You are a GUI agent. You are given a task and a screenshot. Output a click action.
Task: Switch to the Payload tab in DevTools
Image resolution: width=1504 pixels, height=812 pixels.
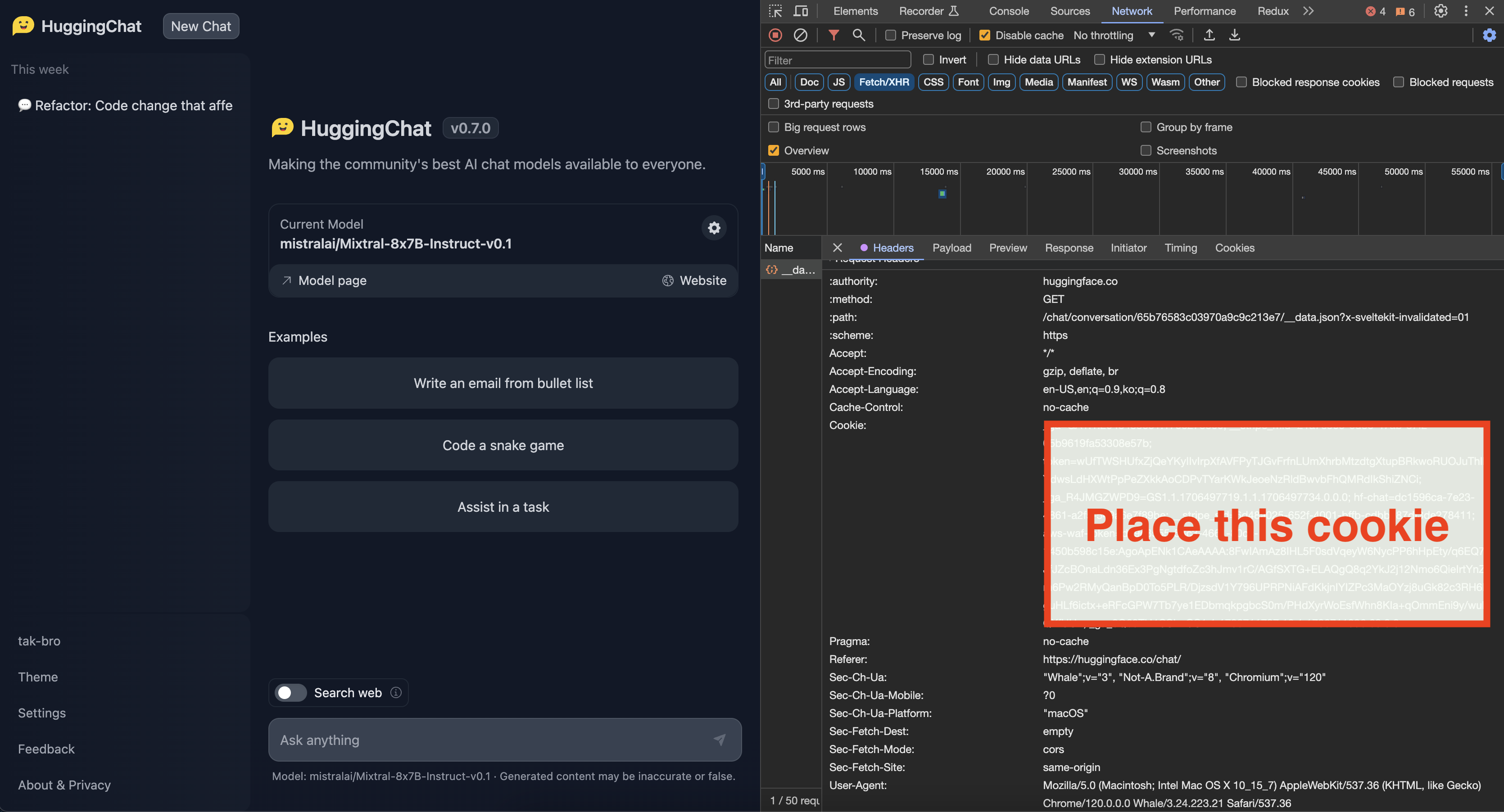(x=951, y=247)
